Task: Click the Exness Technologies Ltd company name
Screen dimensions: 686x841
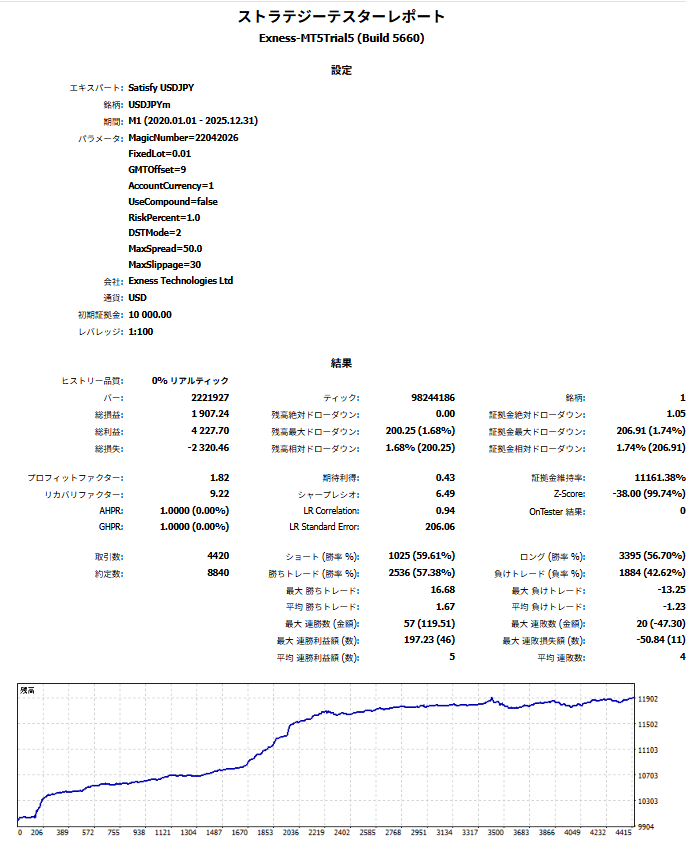Action: click(x=180, y=281)
